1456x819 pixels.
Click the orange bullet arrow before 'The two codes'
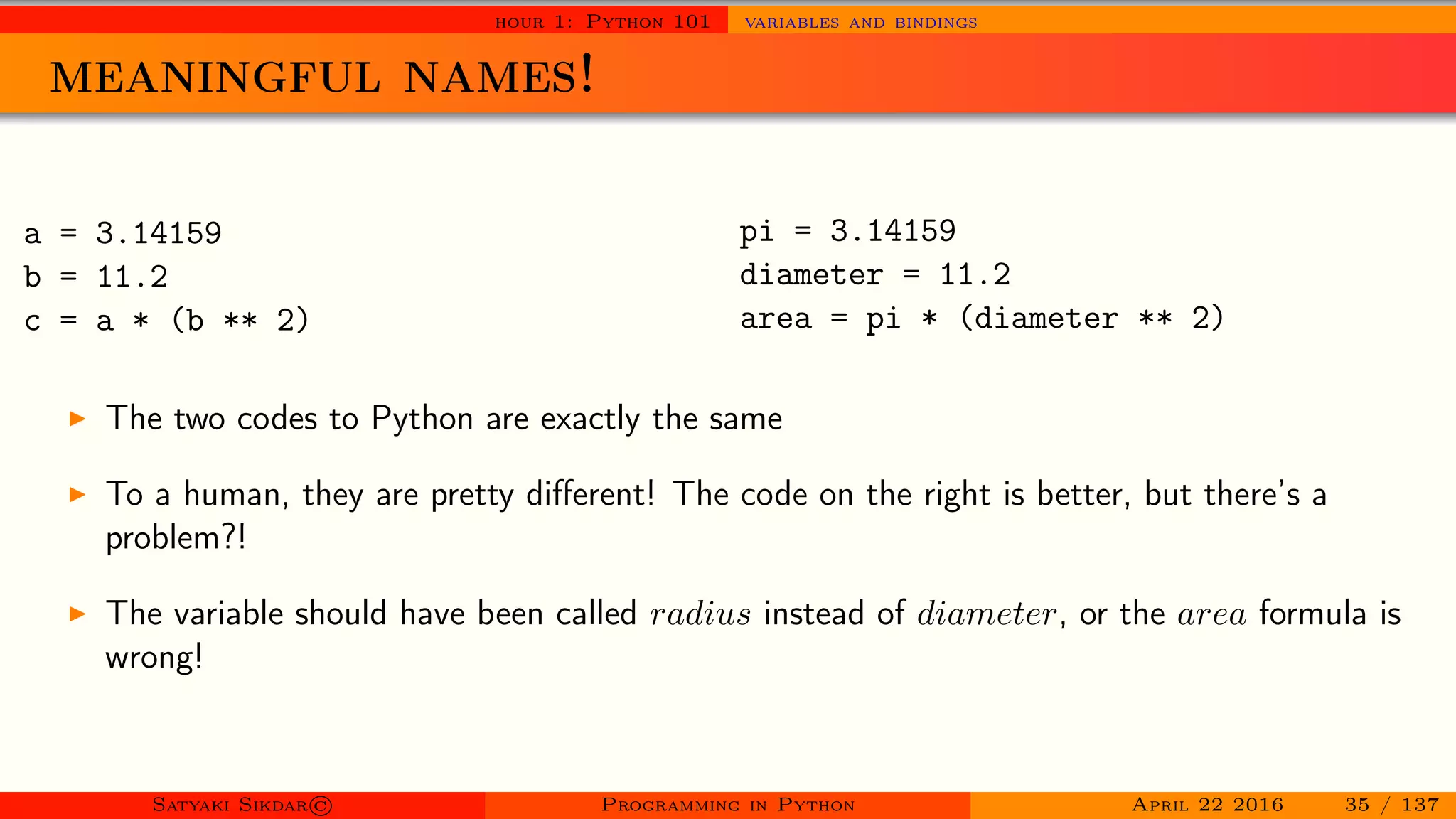pyautogui.click(x=77, y=419)
